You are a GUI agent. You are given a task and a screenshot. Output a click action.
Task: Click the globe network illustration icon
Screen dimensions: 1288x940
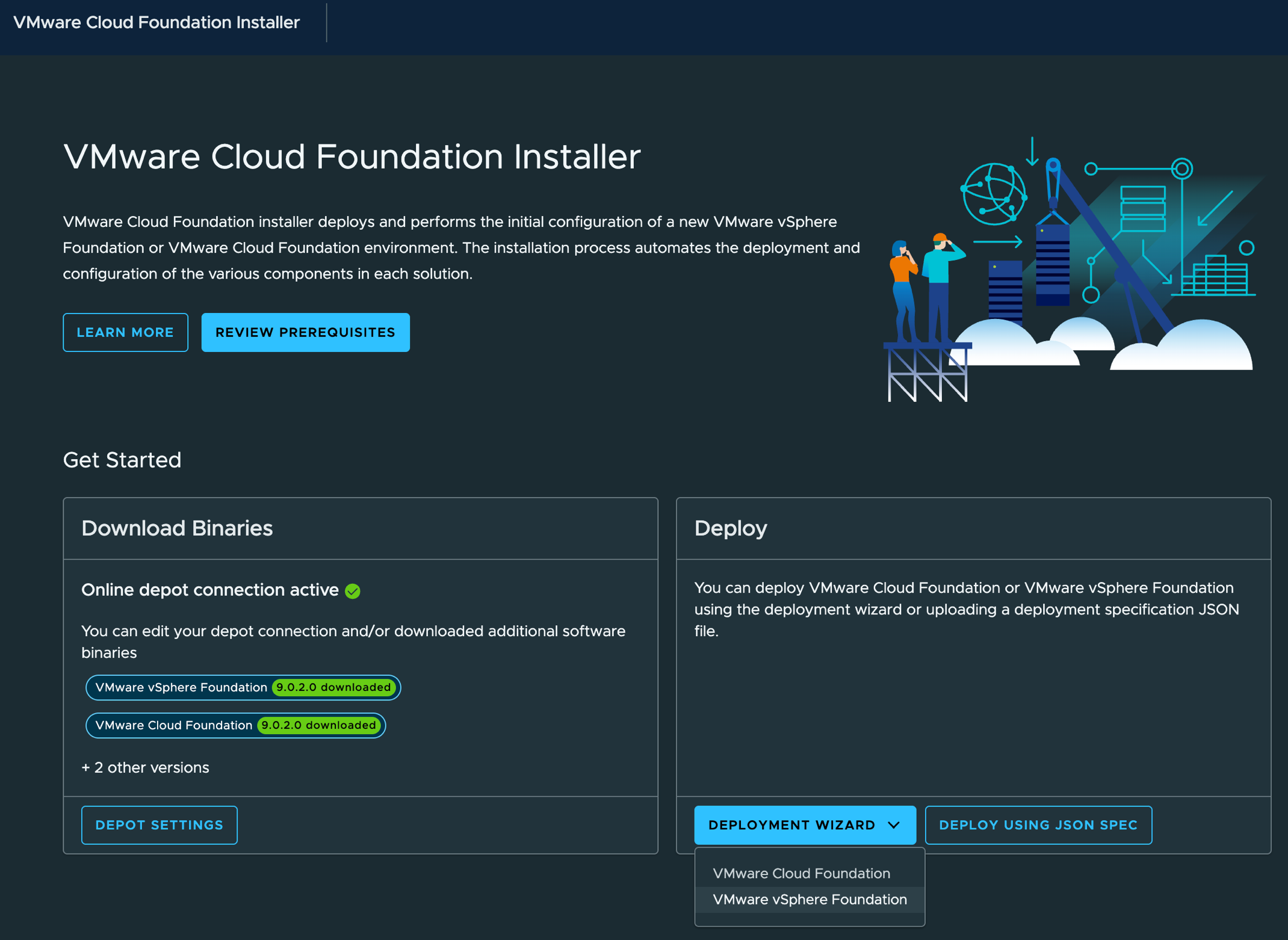[994, 194]
